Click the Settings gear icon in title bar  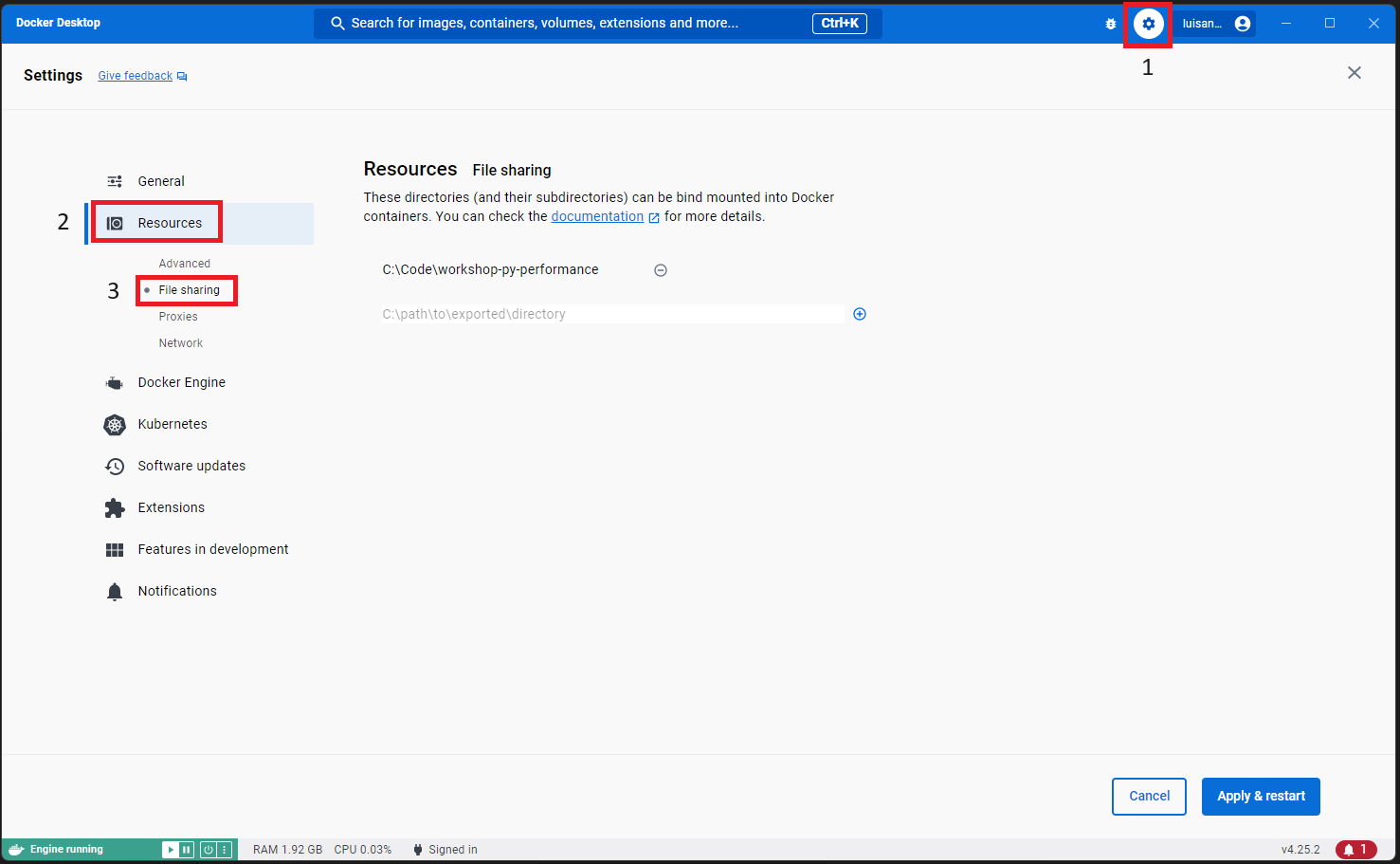coord(1148,24)
